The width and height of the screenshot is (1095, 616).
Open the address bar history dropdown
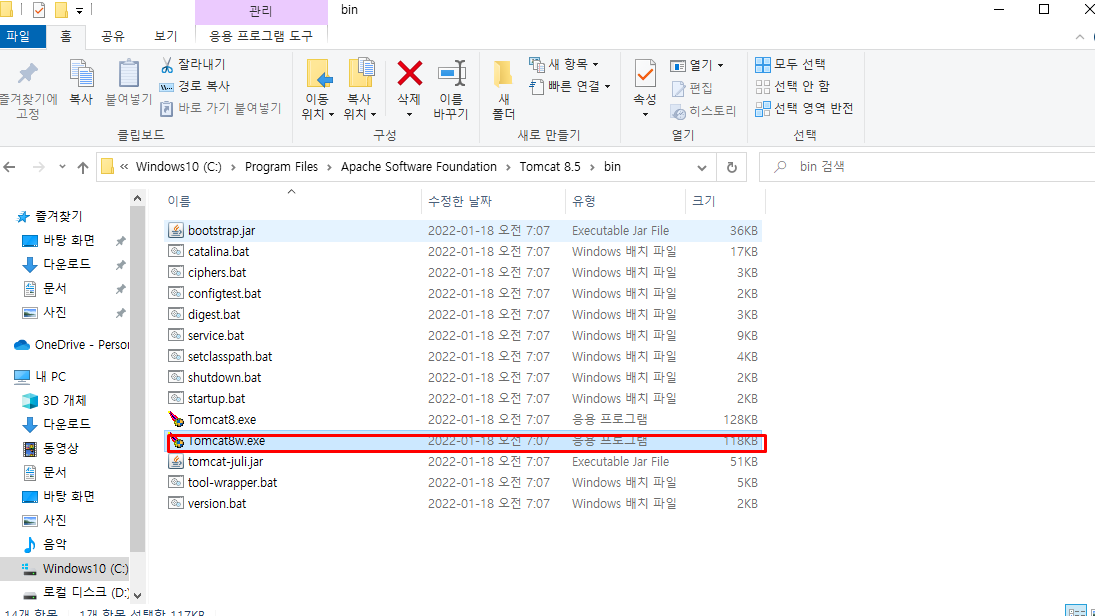[702, 168]
